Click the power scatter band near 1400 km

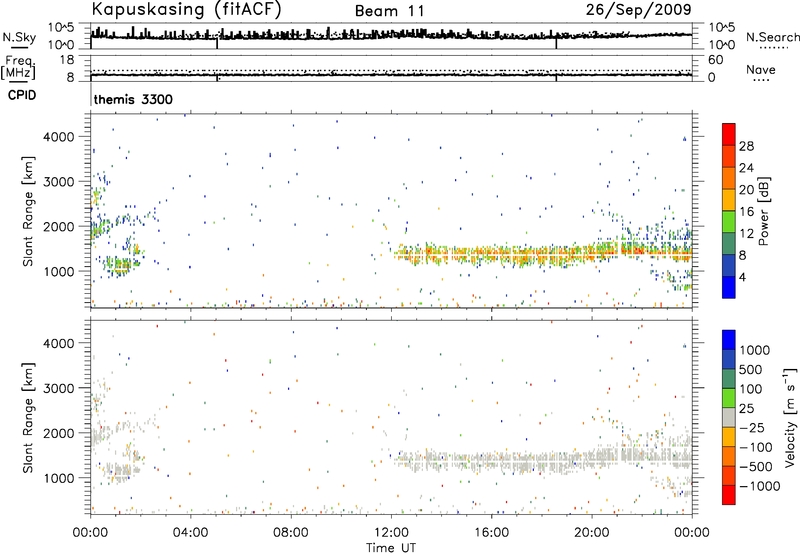543,253
